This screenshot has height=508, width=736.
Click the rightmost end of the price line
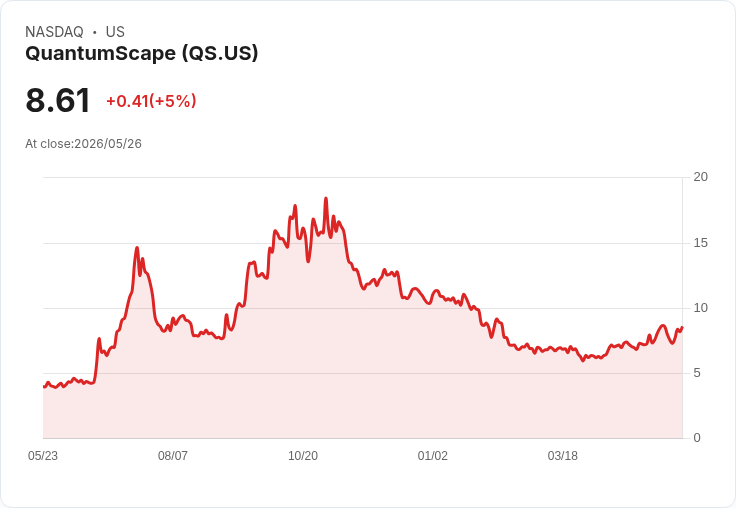(682, 327)
